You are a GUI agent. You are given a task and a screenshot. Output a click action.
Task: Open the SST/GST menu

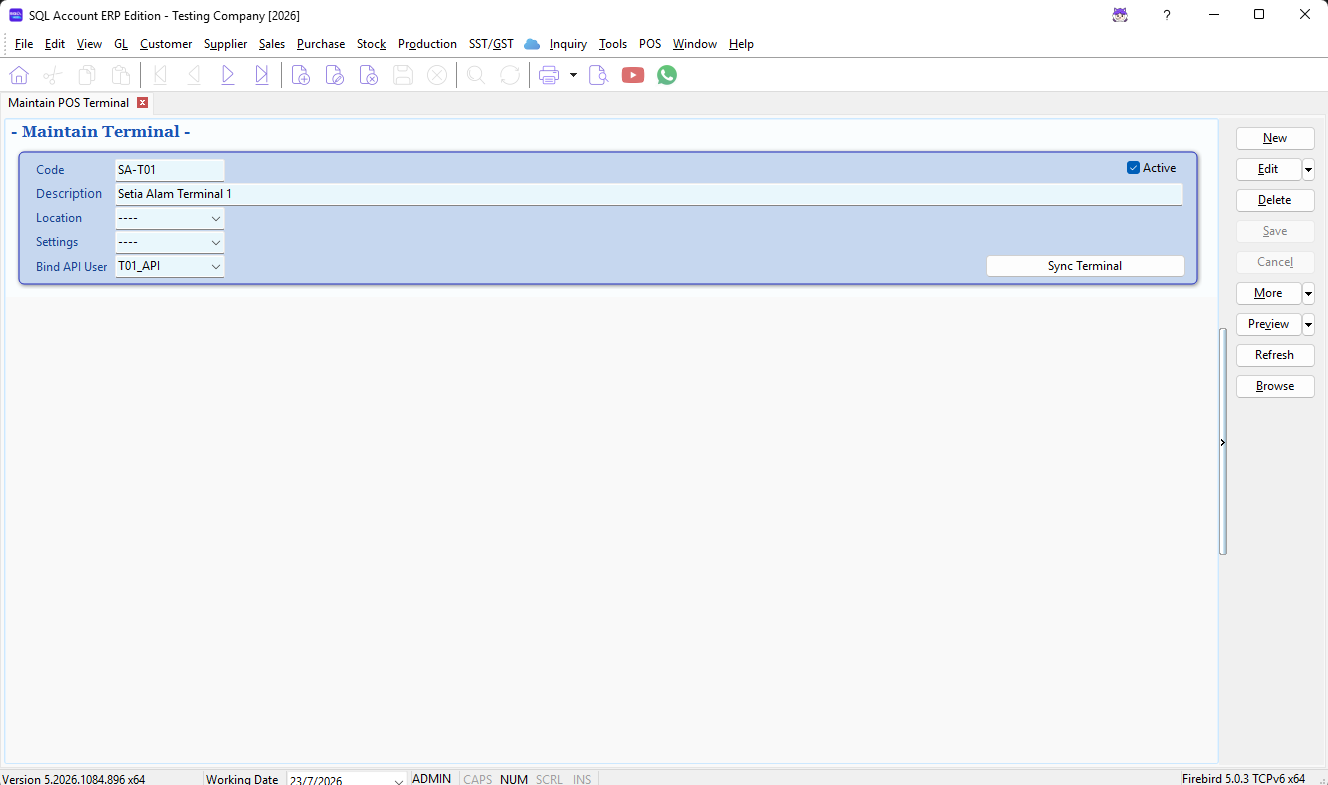491,44
